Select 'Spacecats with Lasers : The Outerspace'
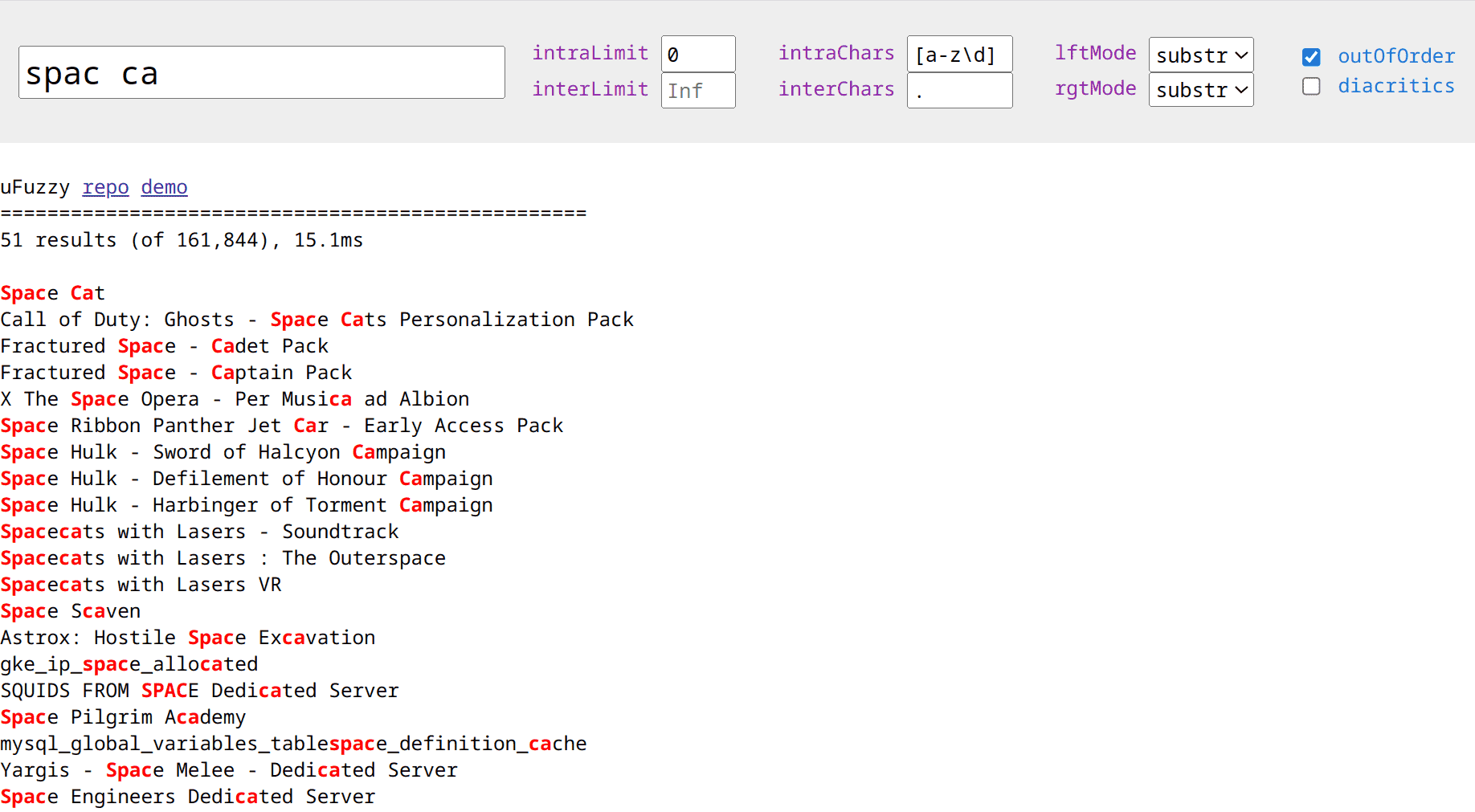 (223, 558)
